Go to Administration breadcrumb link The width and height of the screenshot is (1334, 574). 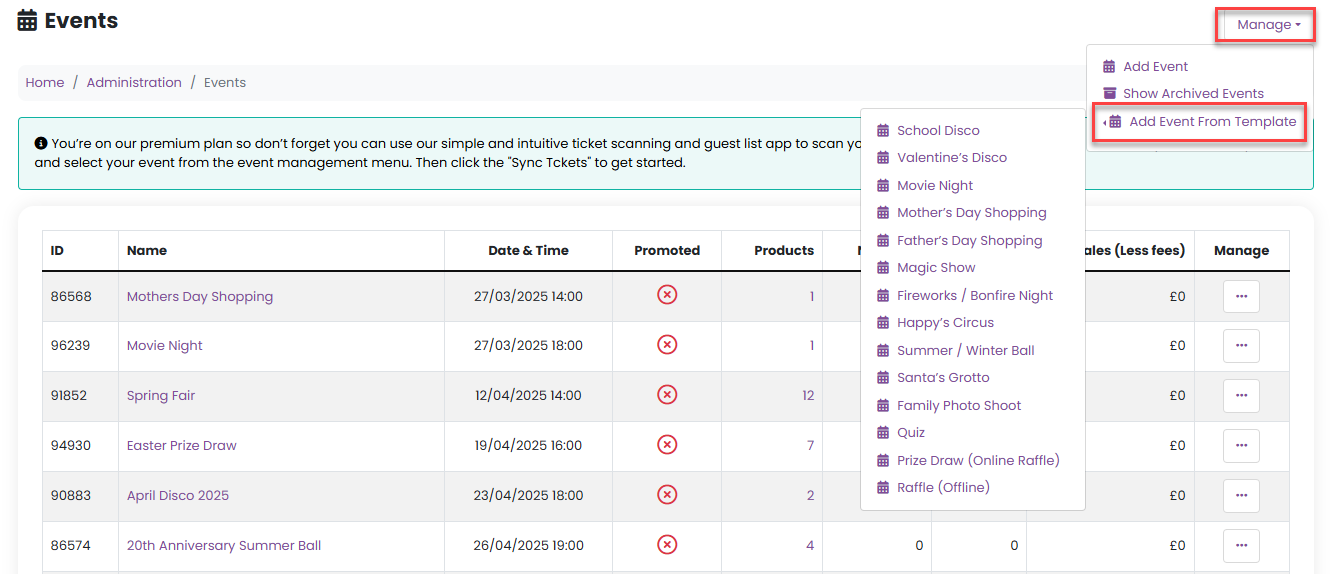[x=134, y=83]
